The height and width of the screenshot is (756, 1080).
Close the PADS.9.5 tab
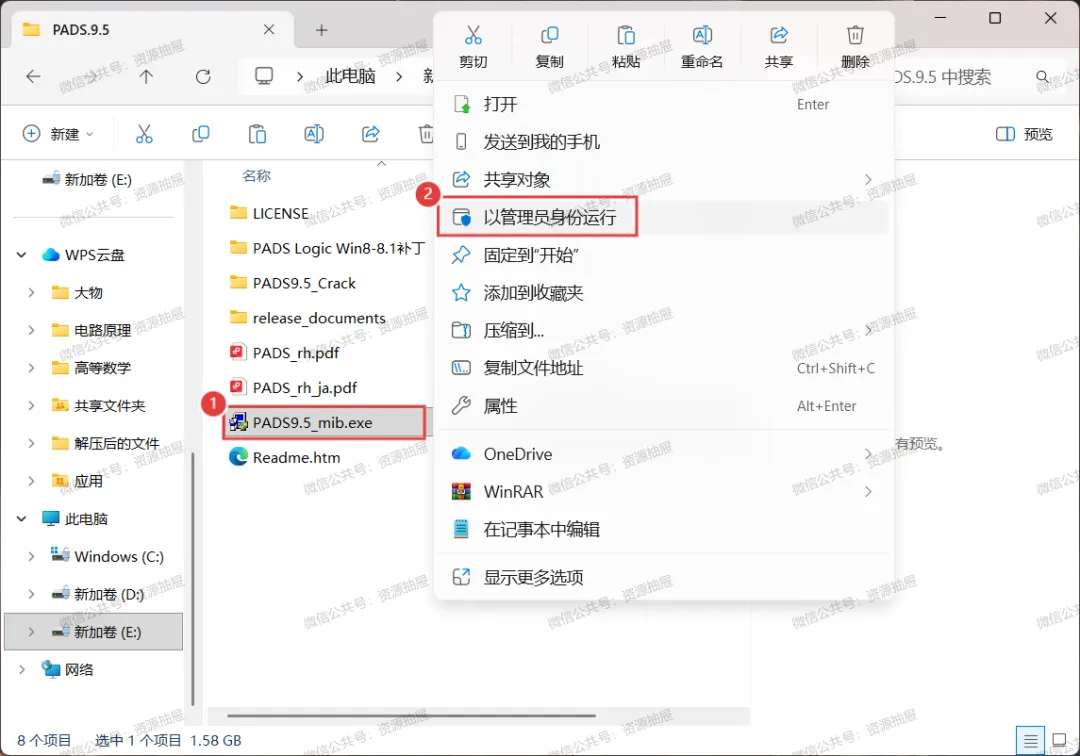pos(269,30)
